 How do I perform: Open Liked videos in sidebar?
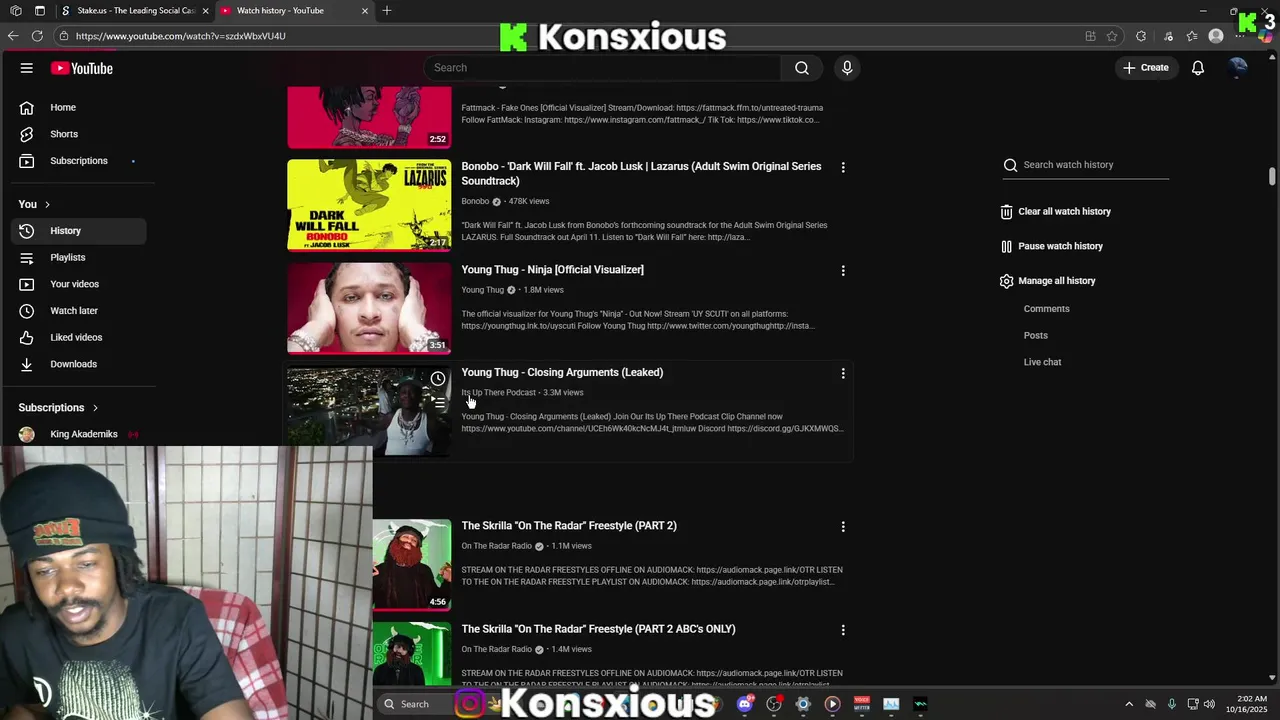79,337
